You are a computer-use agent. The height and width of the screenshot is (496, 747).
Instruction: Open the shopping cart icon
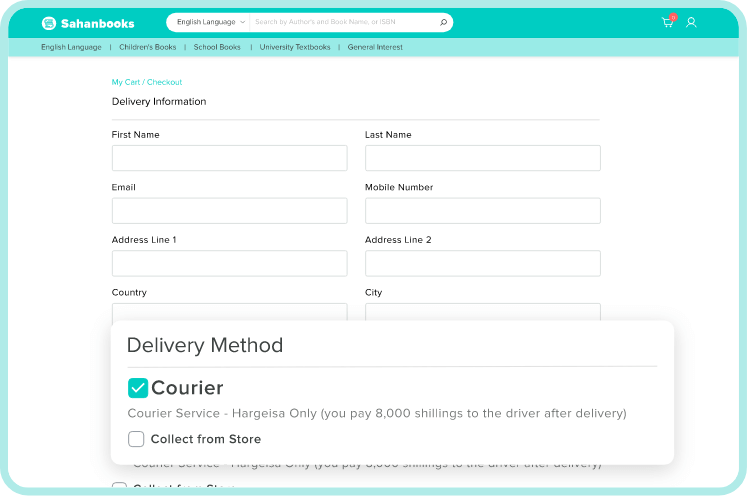pyautogui.click(x=667, y=22)
